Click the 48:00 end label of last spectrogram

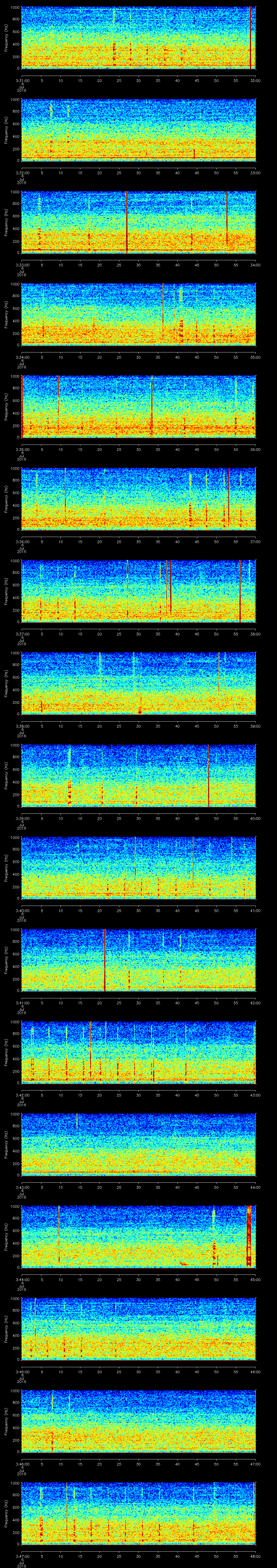click(x=255, y=1556)
